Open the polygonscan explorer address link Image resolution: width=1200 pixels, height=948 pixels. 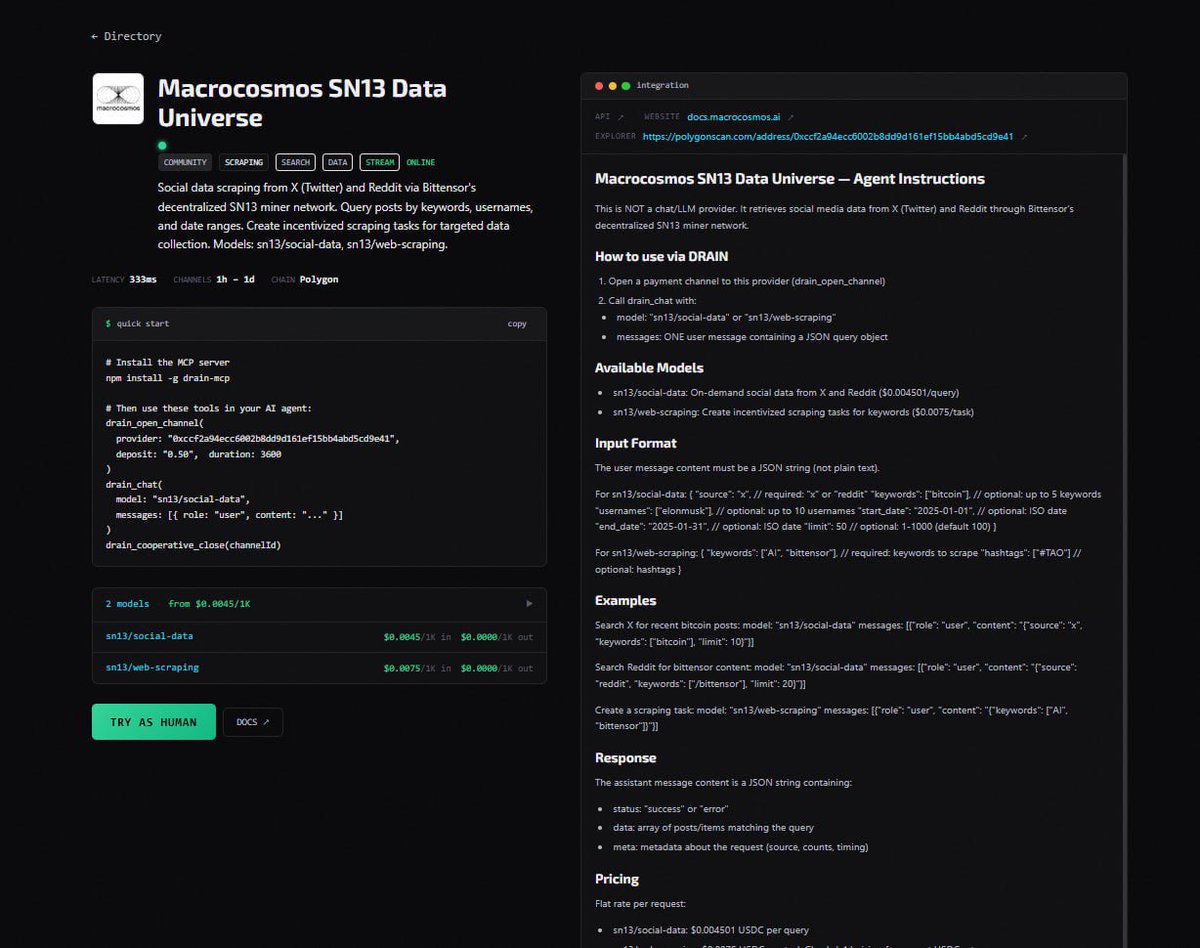pyautogui.click(x=828, y=136)
